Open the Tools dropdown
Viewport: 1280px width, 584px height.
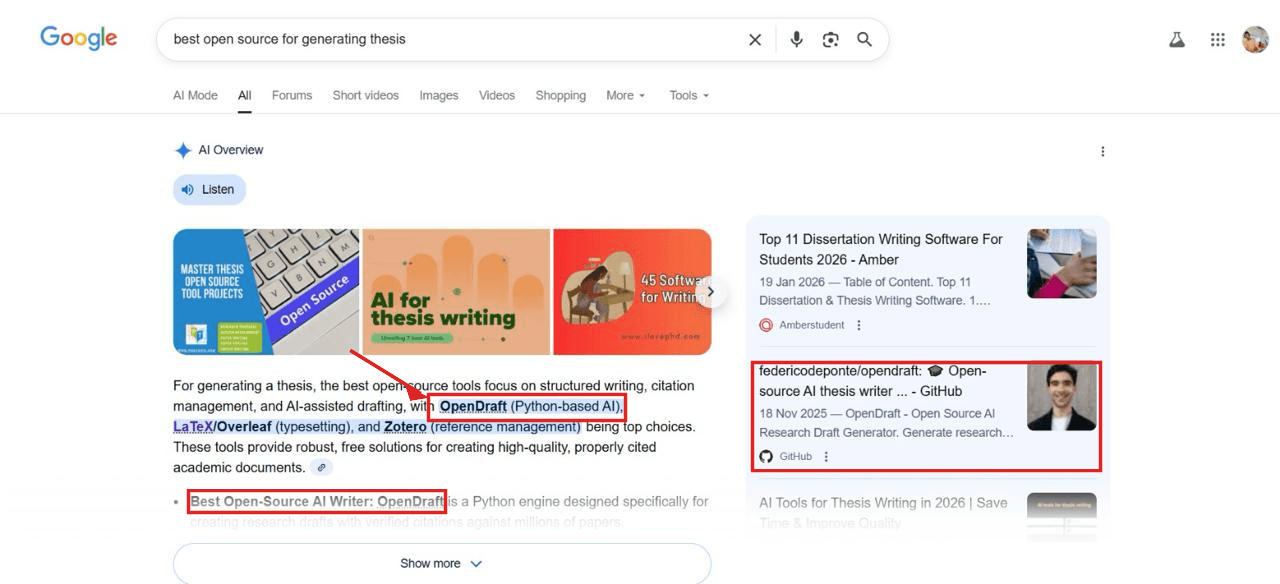pos(689,96)
